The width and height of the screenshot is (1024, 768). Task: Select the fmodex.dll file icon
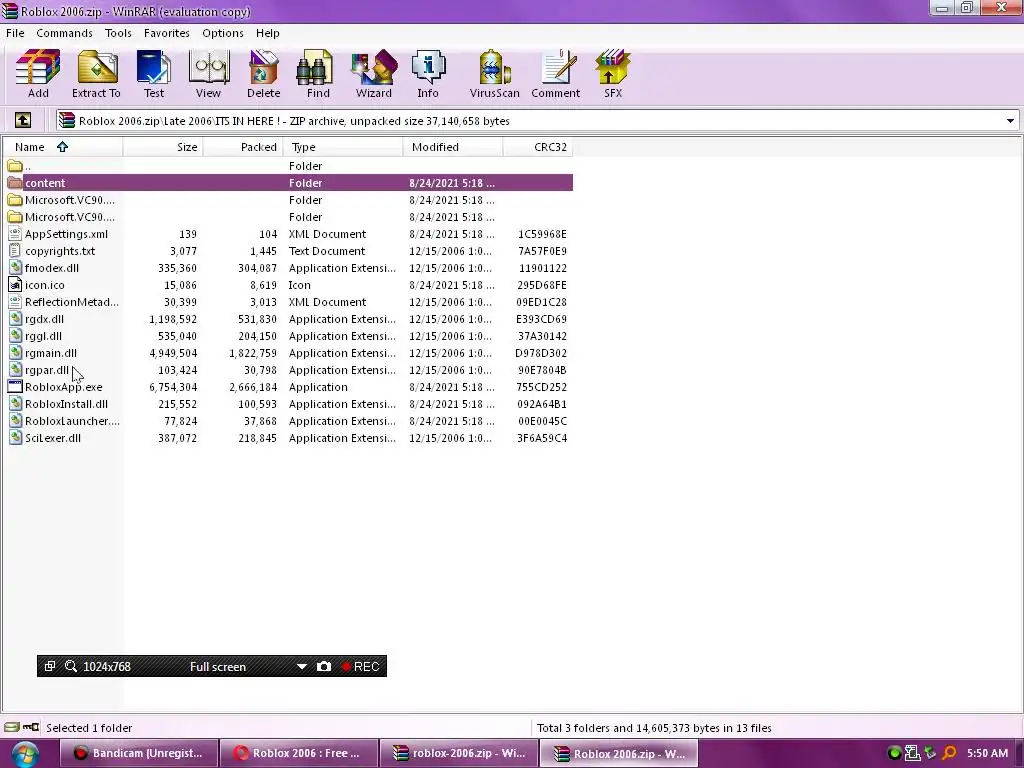[x=15, y=268]
